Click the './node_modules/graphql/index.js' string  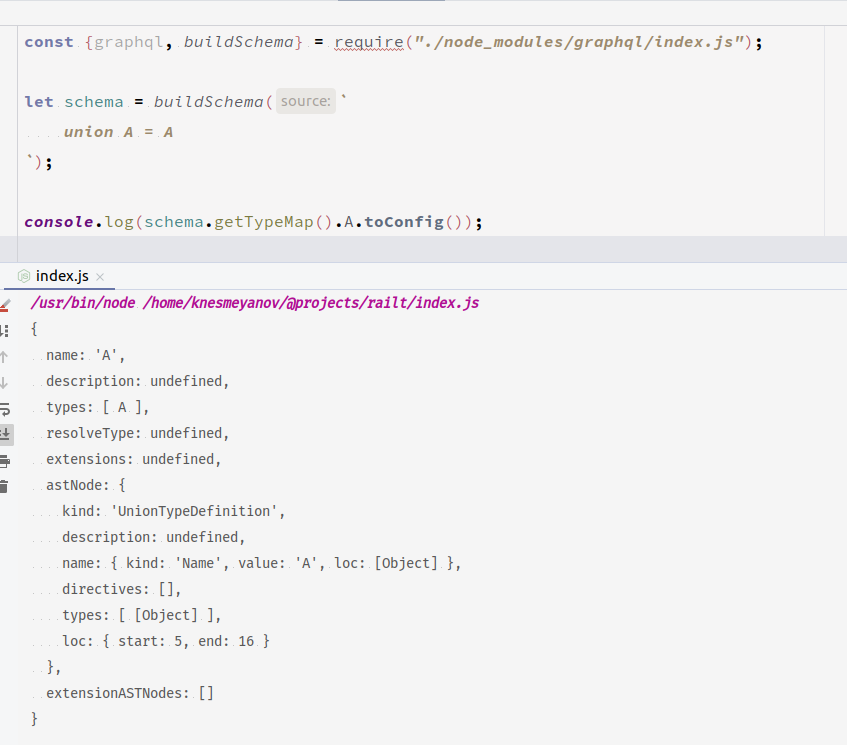coord(579,42)
